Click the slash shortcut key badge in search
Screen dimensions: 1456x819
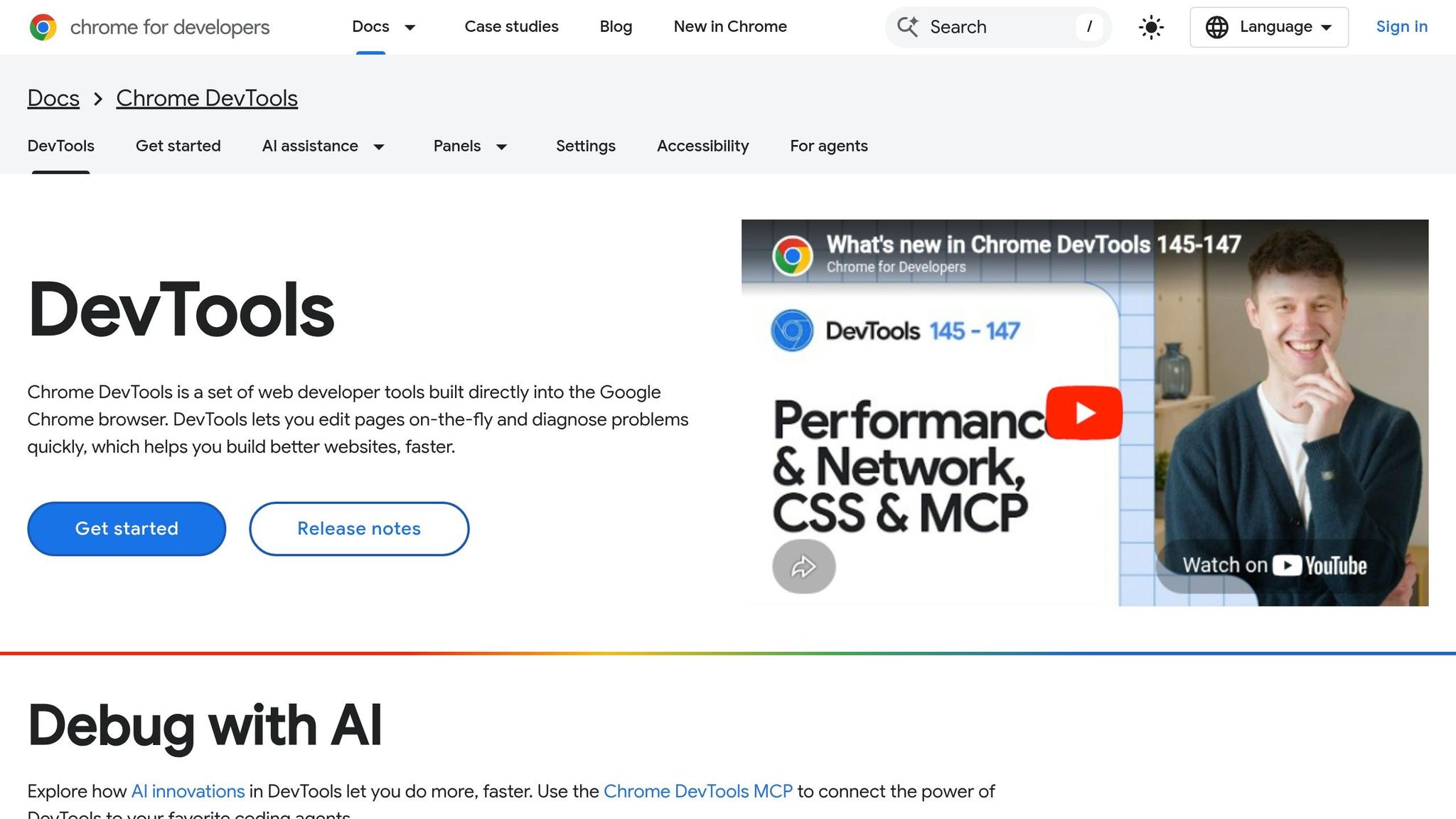[x=1089, y=27]
